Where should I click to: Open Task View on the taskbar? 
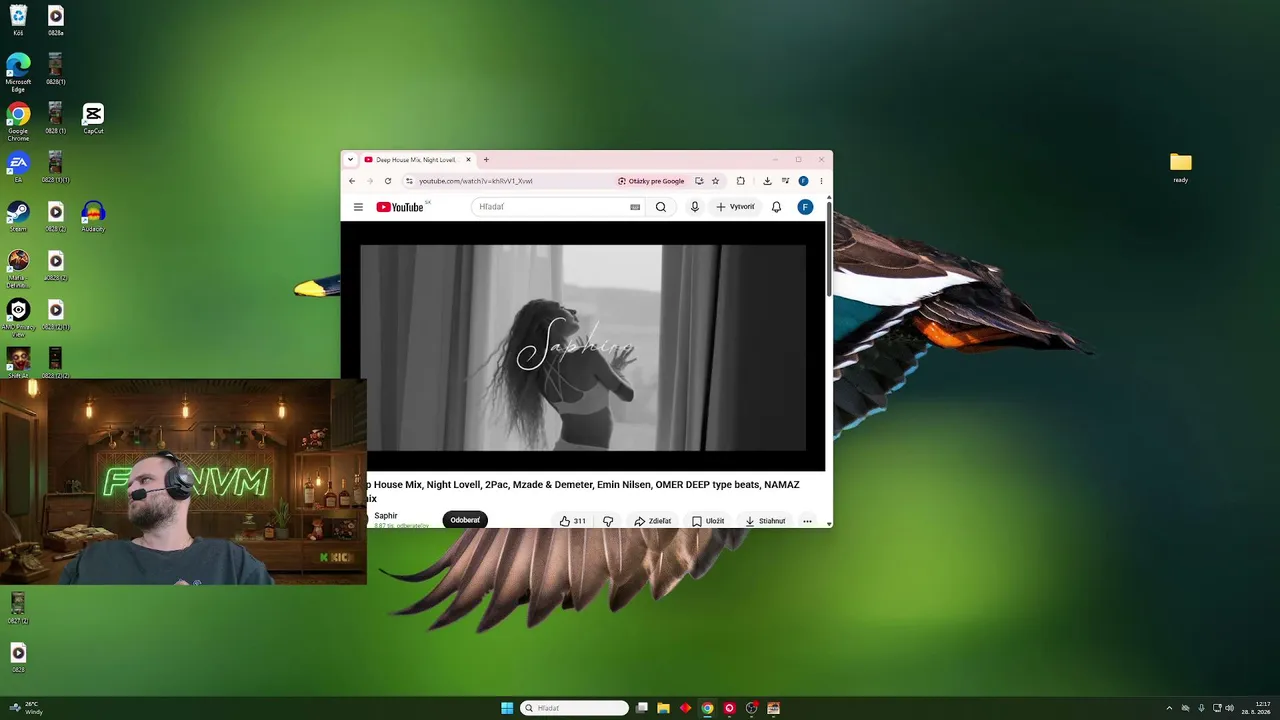[x=641, y=708]
